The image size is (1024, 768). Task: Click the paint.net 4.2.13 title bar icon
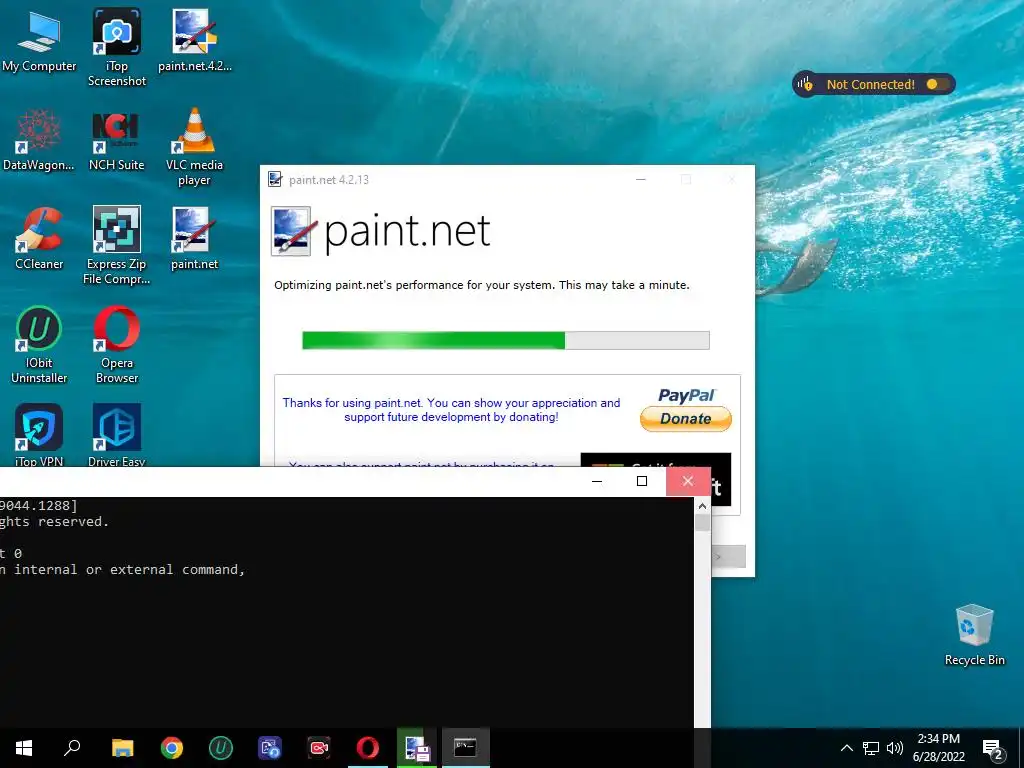[275, 180]
